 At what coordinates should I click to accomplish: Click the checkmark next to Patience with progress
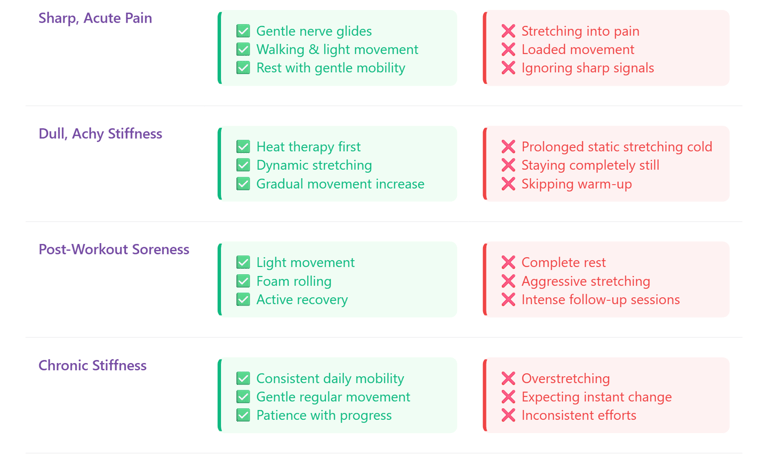pos(243,415)
